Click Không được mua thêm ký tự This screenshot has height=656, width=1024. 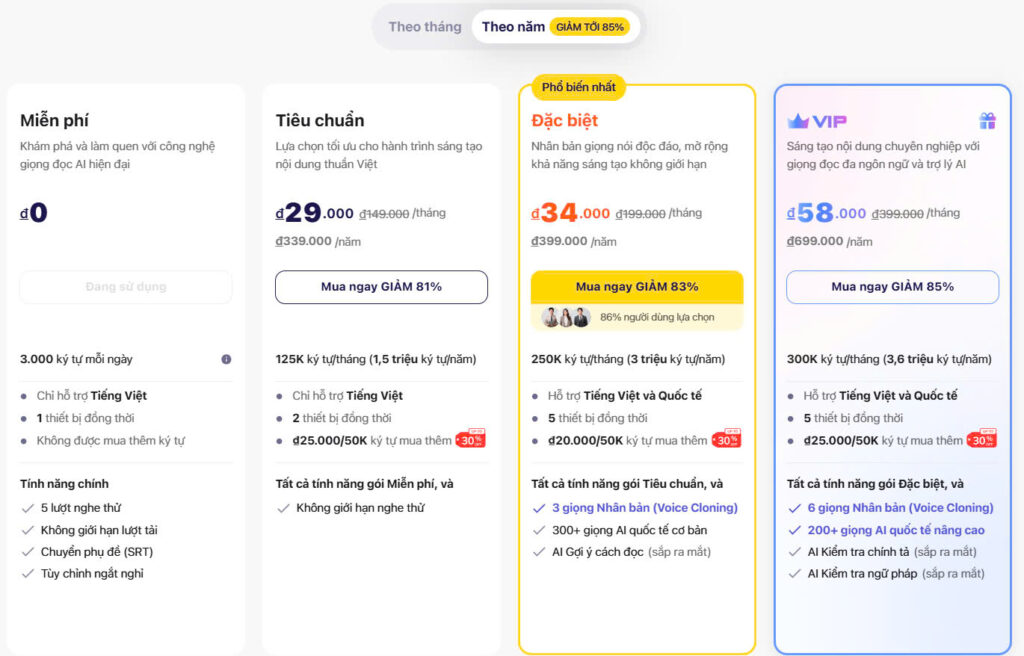[110, 440]
